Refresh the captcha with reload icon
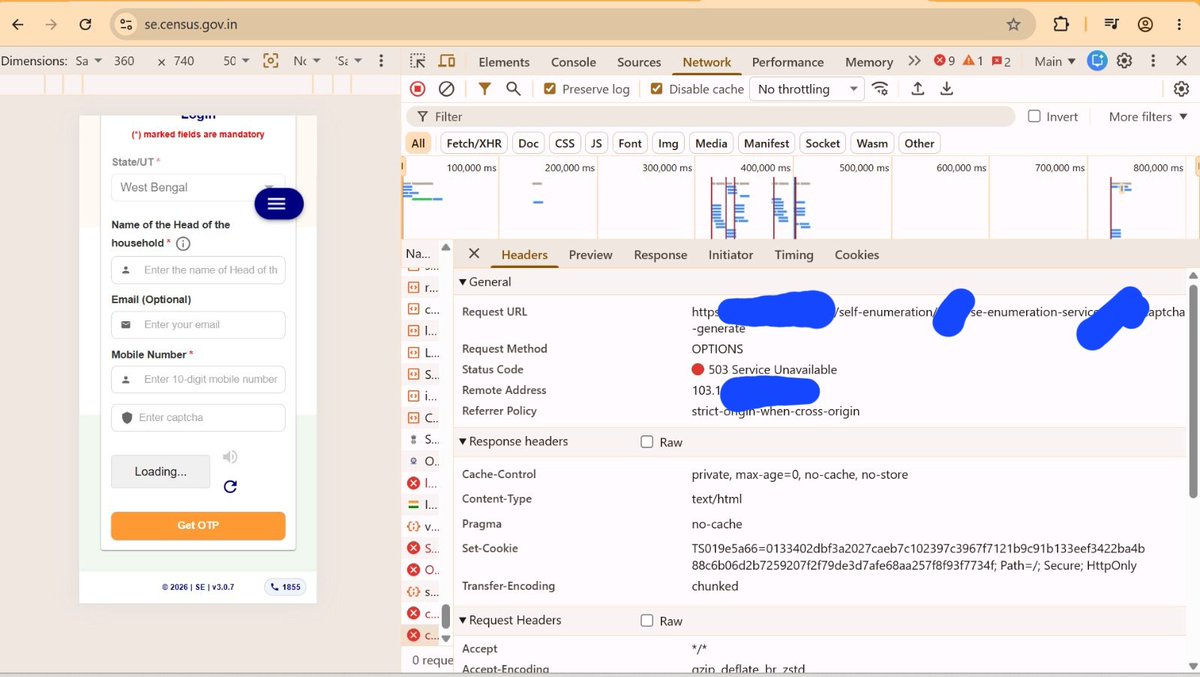The height and width of the screenshot is (677, 1200). (x=230, y=487)
